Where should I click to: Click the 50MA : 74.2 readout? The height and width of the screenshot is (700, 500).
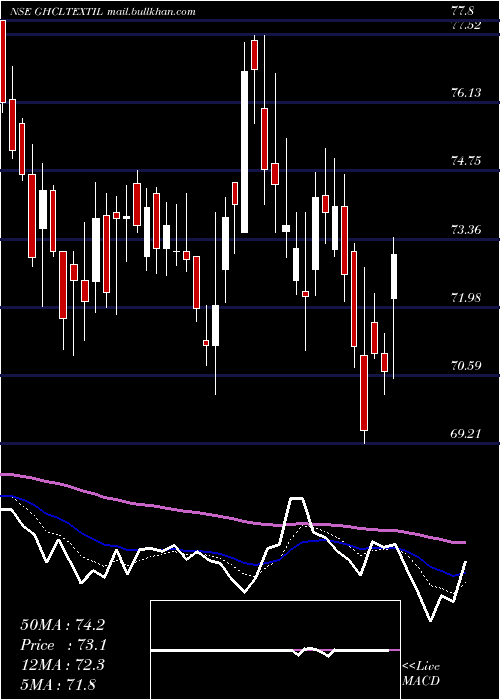(62, 625)
